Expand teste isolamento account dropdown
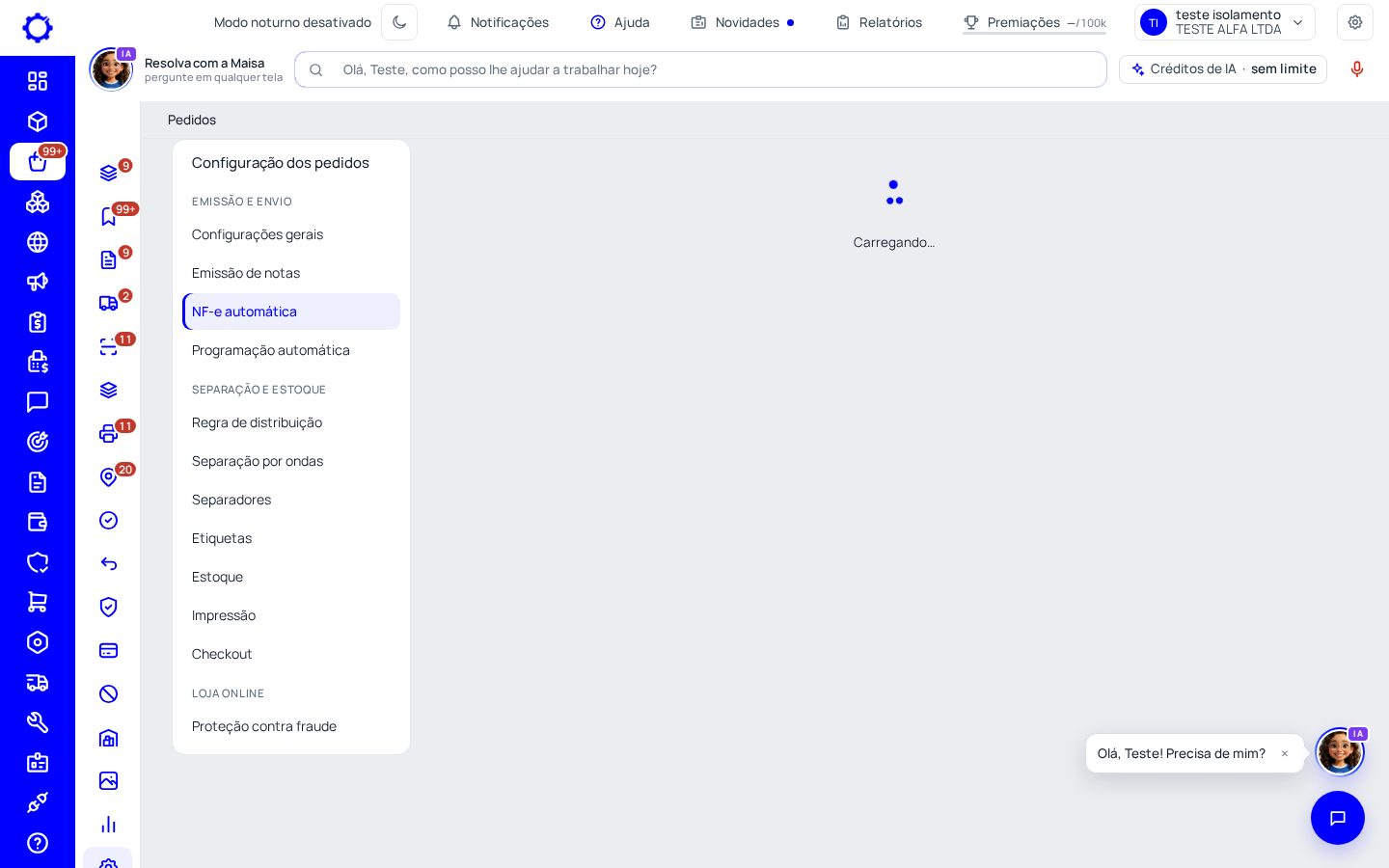This screenshot has width=1389, height=868. [1225, 22]
